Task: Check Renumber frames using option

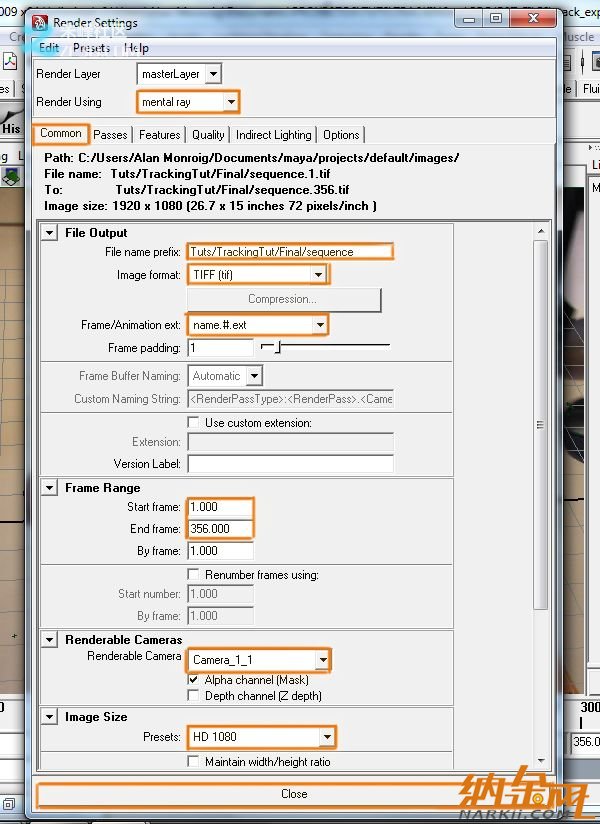Action: tap(194, 574)
